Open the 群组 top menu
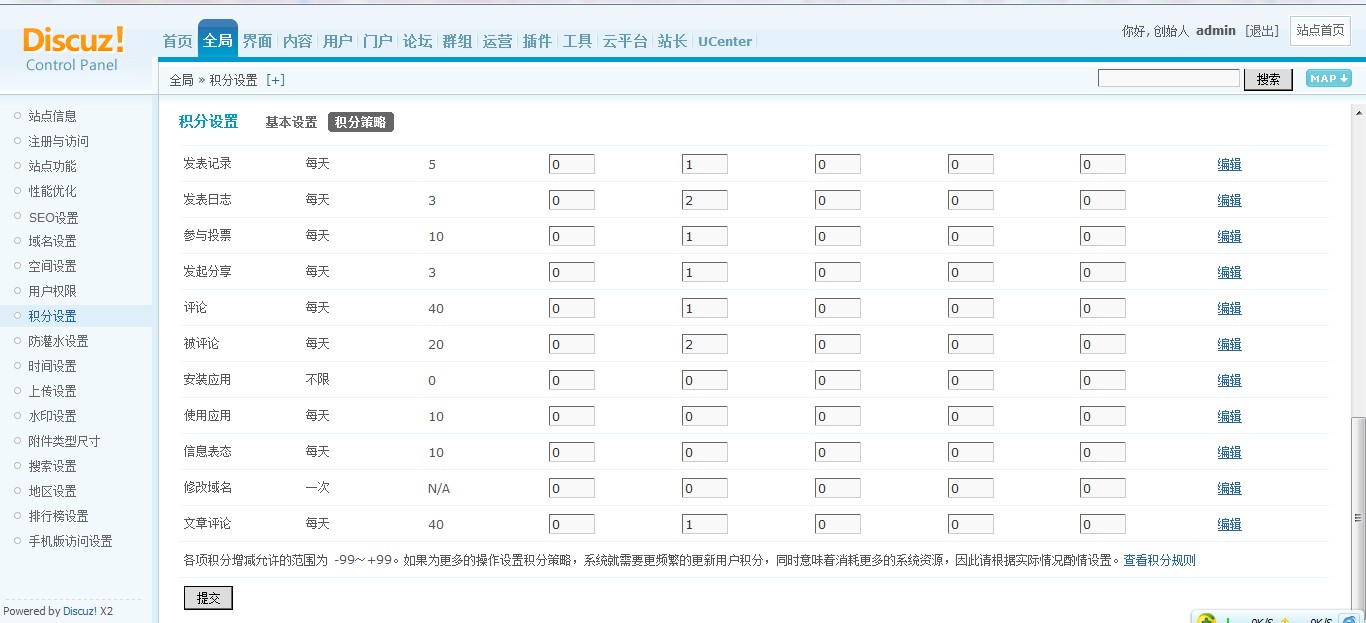 pos(458,41)
